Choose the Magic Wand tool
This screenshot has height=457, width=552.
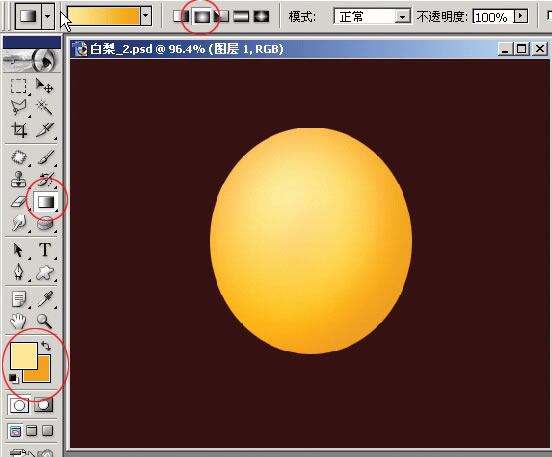45,107
